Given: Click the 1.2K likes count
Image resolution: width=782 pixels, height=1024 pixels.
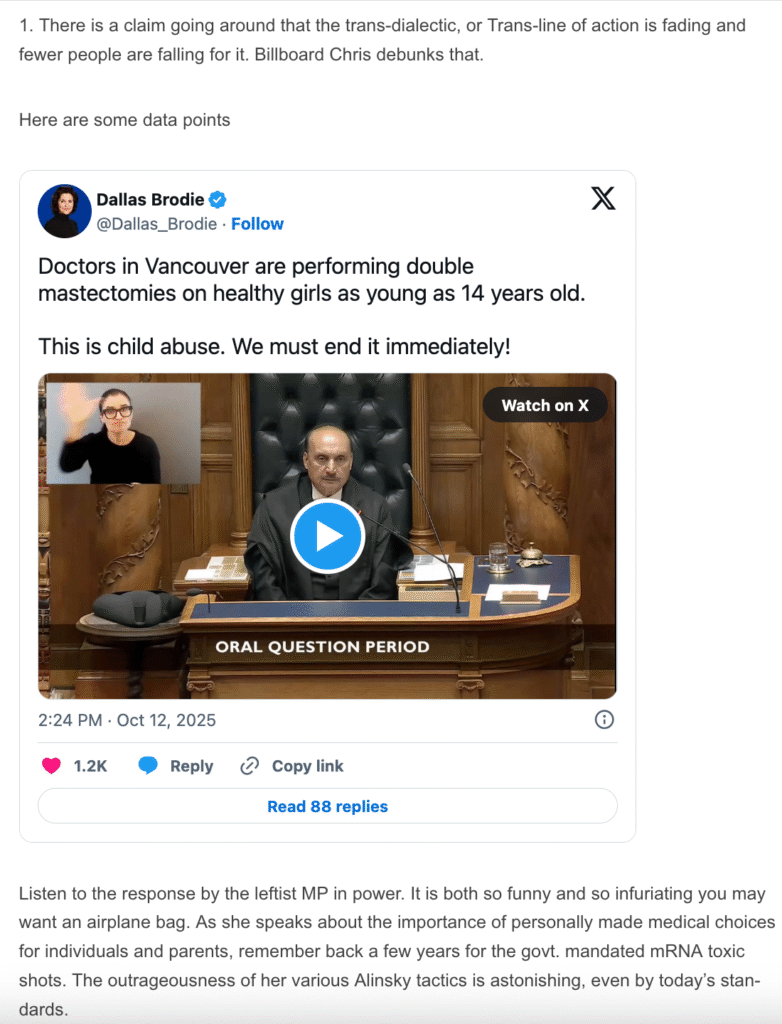Looking at the screenshot, I should point(90,766).
